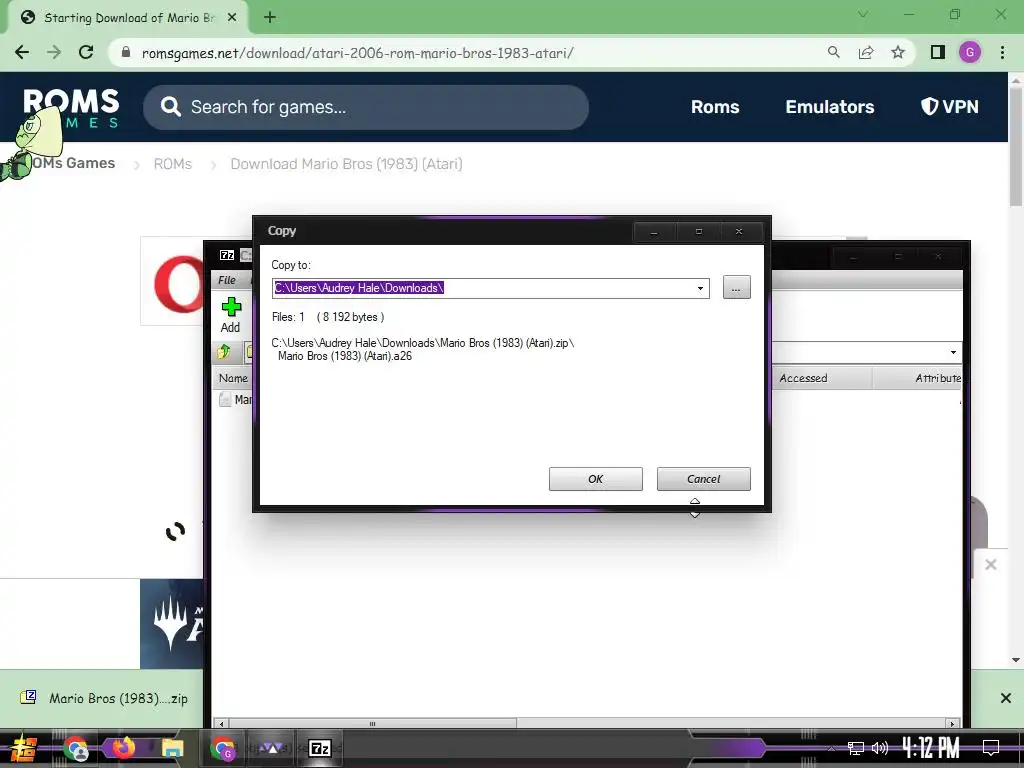Click the tab search chevron
Image resolution: width=1024 pixels, height=768 pixels.
[863, 14]
